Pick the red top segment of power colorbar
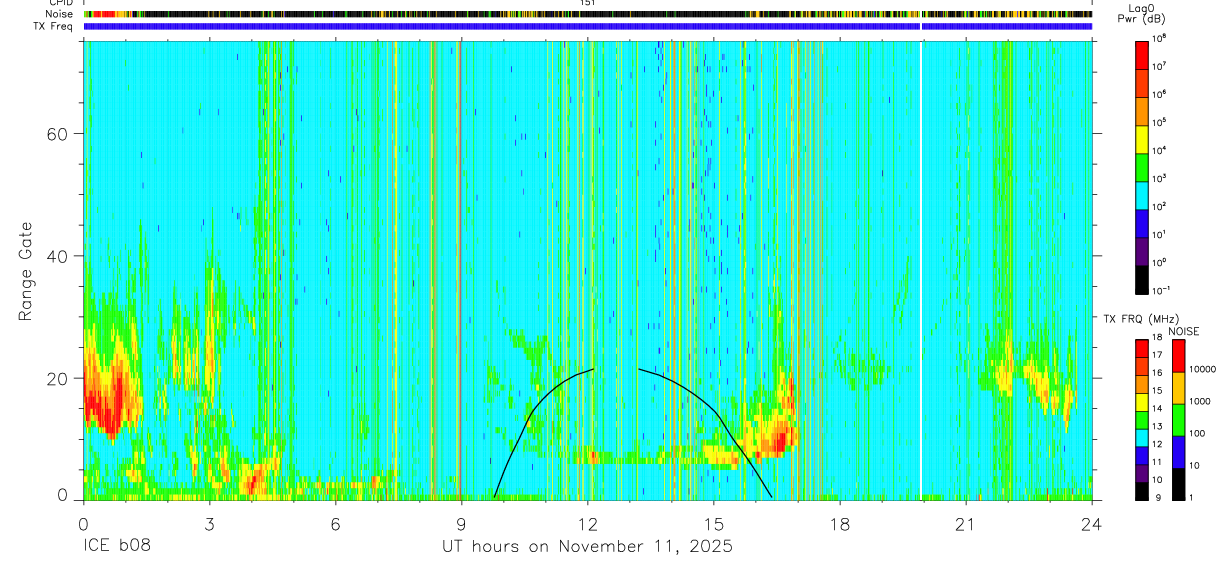Viewport: 1228px width, 567px height. coord(1142,53)
